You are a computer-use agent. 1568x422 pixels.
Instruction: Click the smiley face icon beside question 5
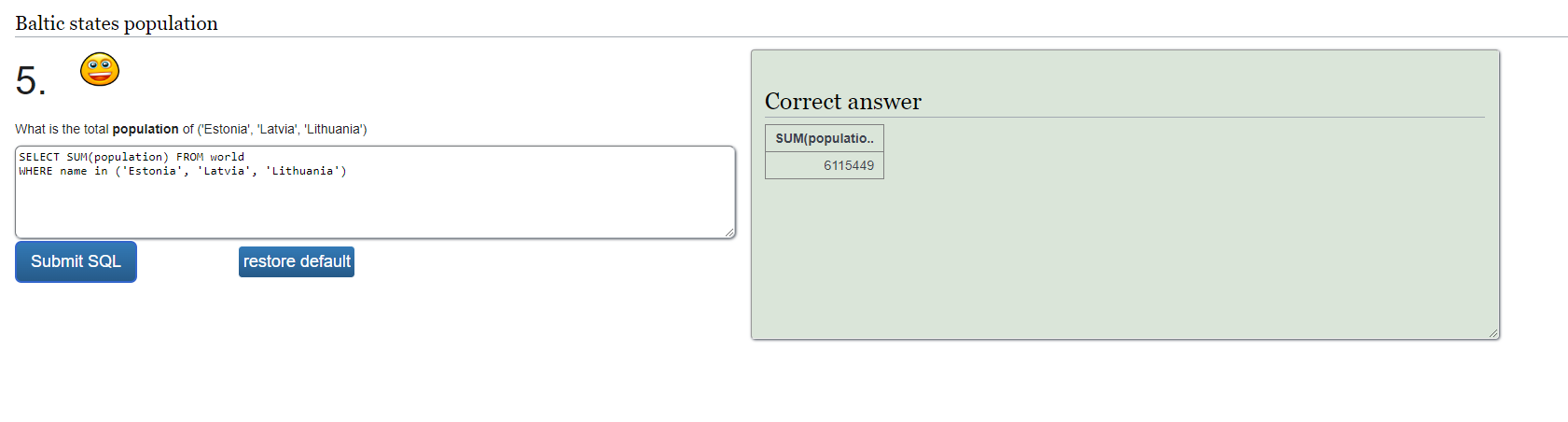point(100,70)
